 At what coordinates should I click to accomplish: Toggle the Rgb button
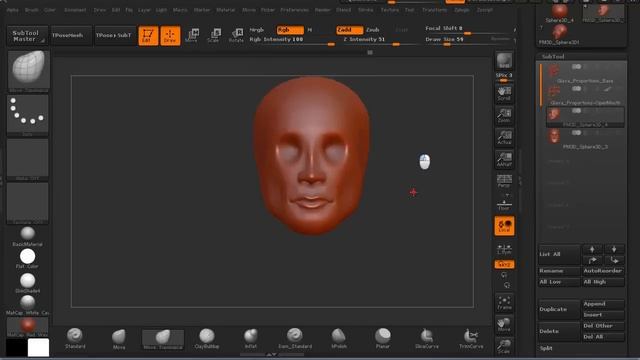[290, 30]
